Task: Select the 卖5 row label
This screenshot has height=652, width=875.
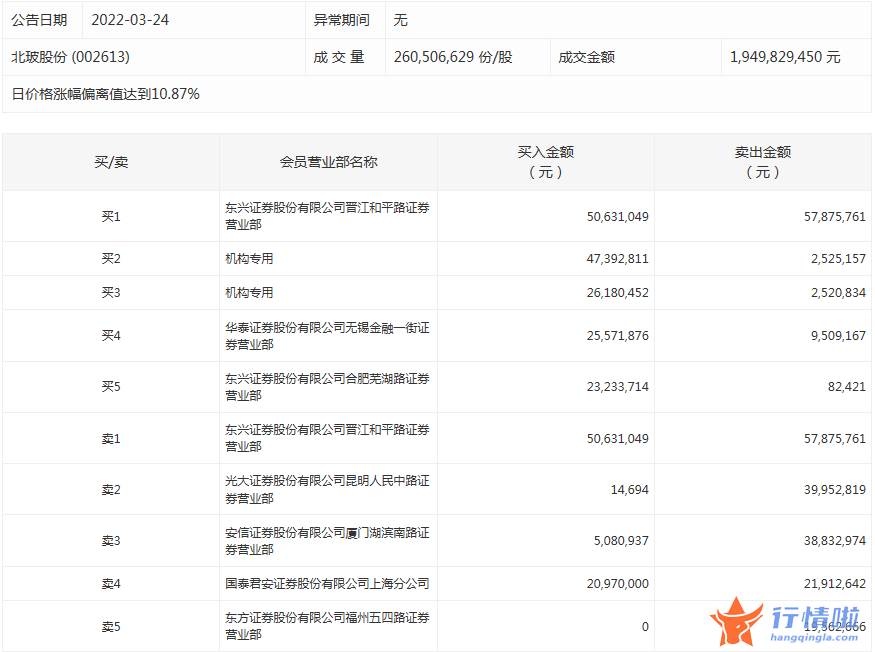Action: 111,626
